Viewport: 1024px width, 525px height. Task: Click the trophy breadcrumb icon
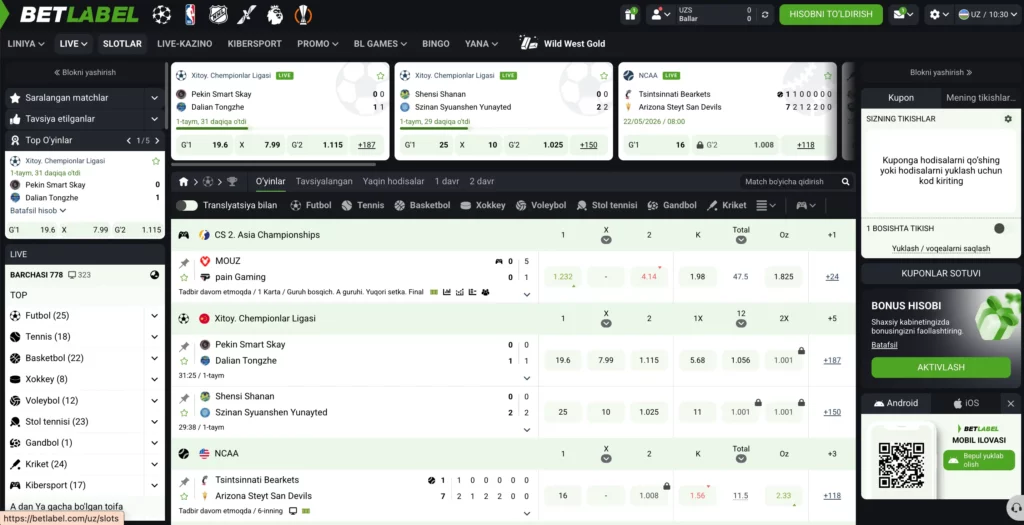point(232,182)
